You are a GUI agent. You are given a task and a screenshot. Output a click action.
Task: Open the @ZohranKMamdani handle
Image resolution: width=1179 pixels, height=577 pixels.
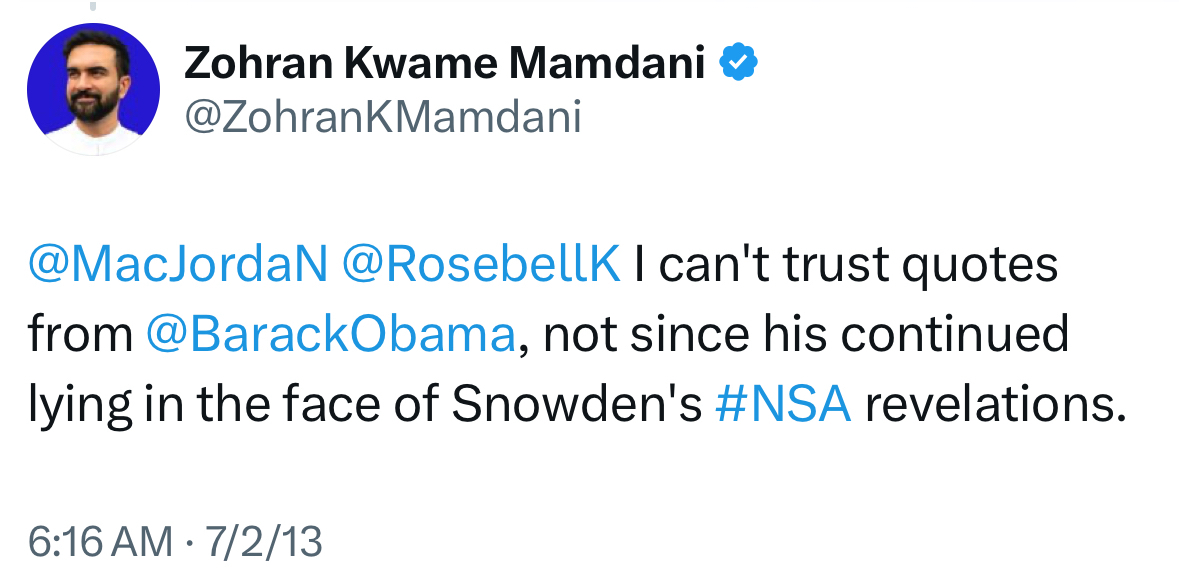point(382,117)
